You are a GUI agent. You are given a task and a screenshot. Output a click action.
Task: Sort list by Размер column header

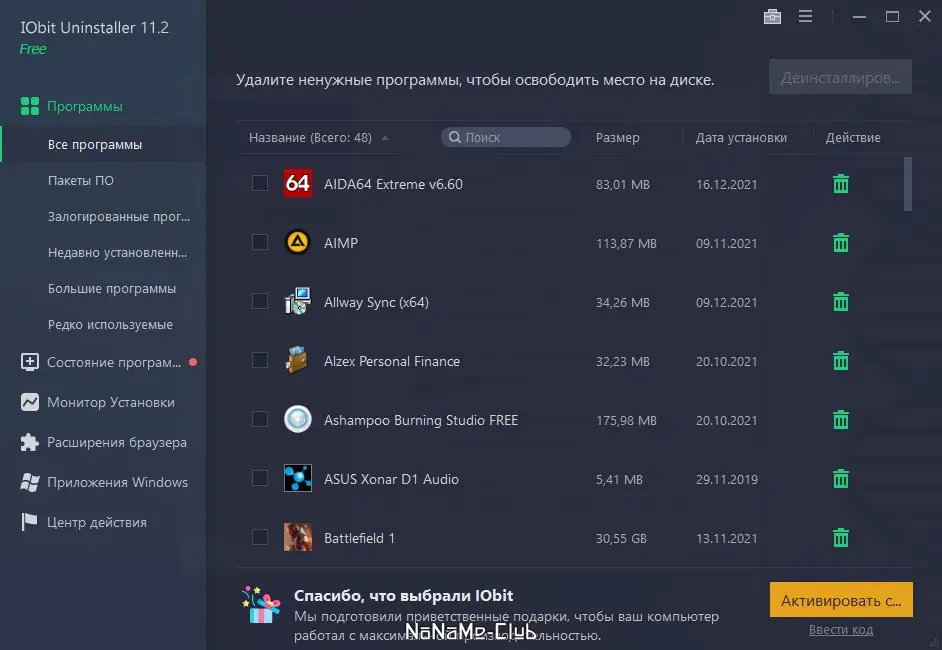pyautogui.click(x=618, y=138)
